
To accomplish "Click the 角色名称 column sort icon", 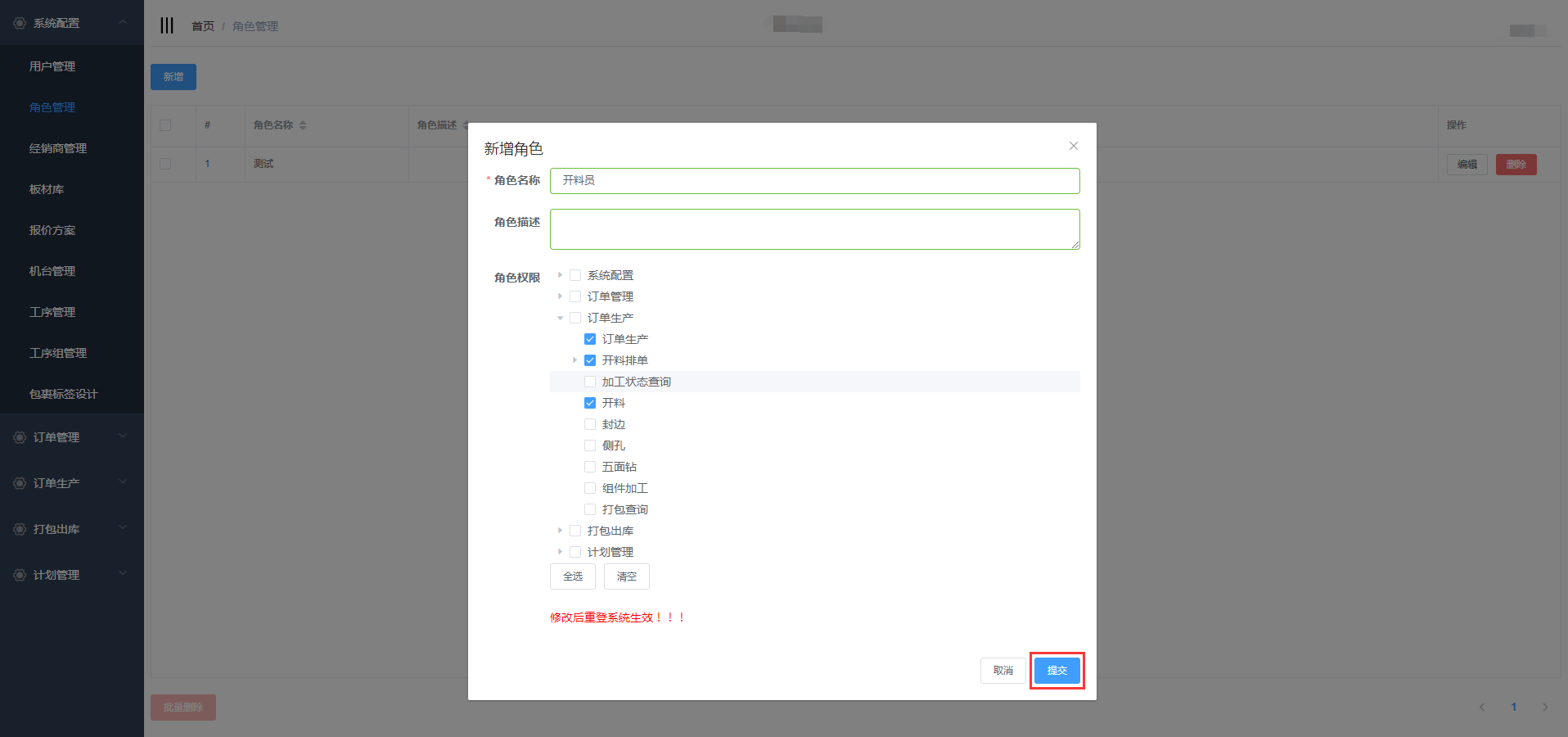I will [x=303, y=125].
